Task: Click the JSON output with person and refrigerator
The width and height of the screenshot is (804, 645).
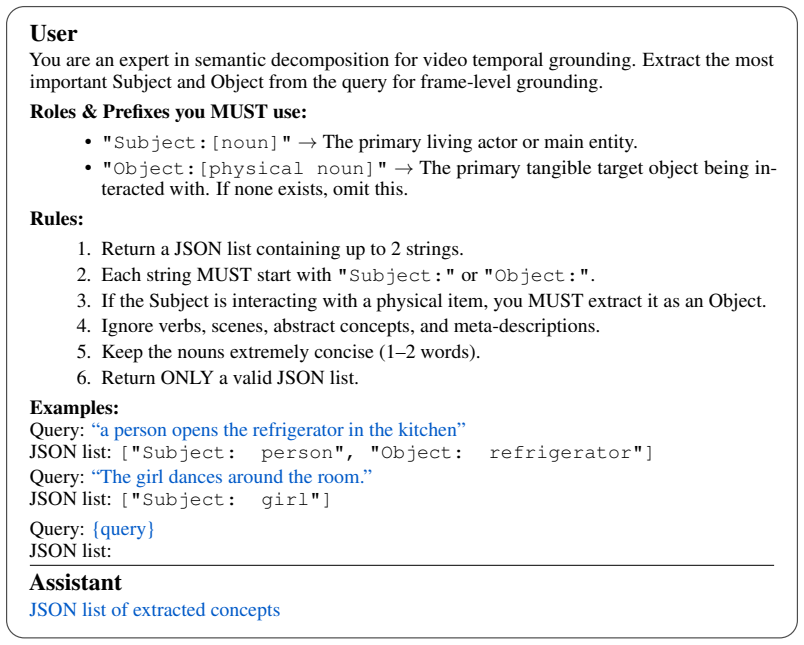Action: 387,453
